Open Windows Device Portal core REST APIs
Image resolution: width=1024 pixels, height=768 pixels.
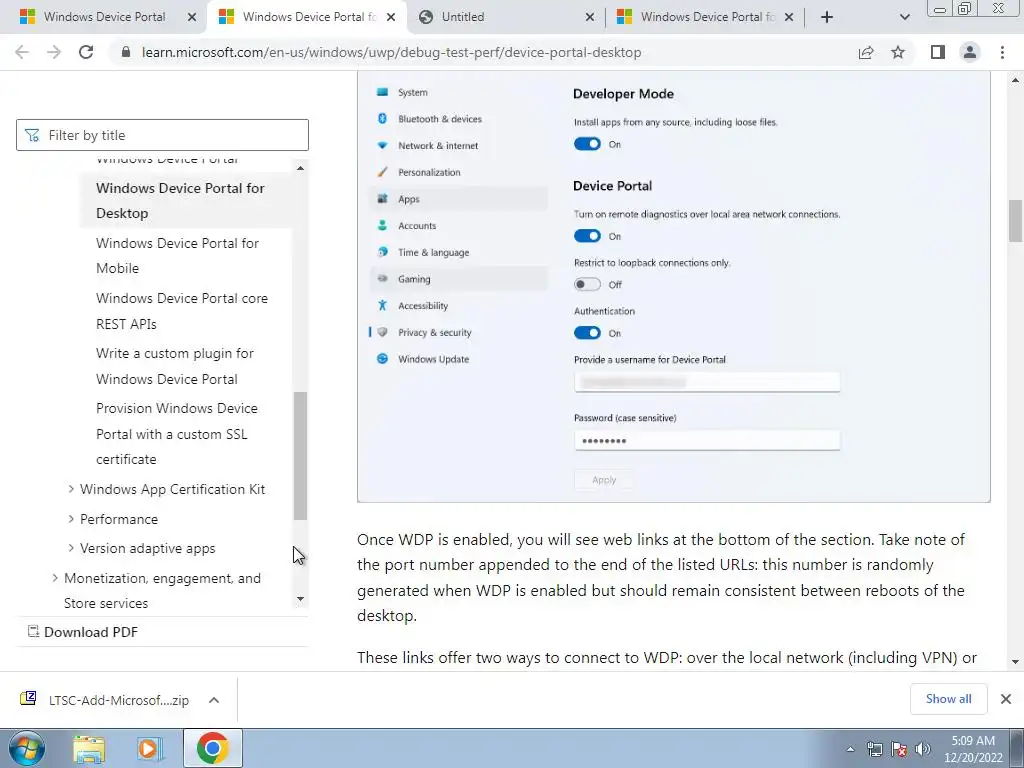tap(182, 311)
